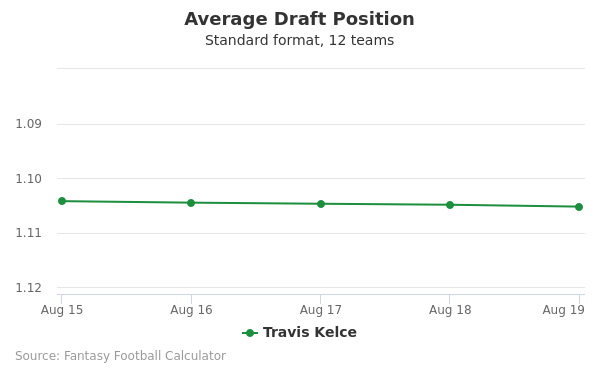Click the green line between Aug 17 and Aug 18
This screenshot has width=600, height=375.
385,205
